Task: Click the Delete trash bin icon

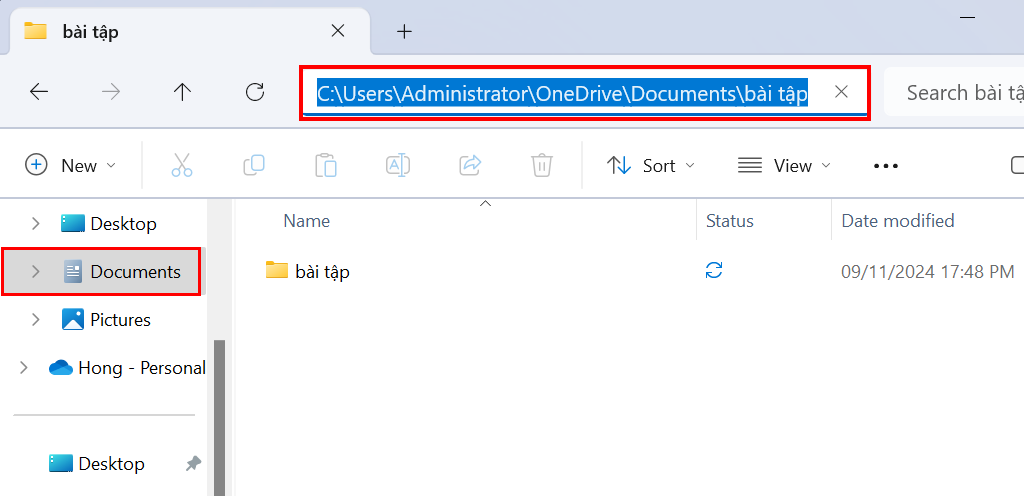Action: 541,166
